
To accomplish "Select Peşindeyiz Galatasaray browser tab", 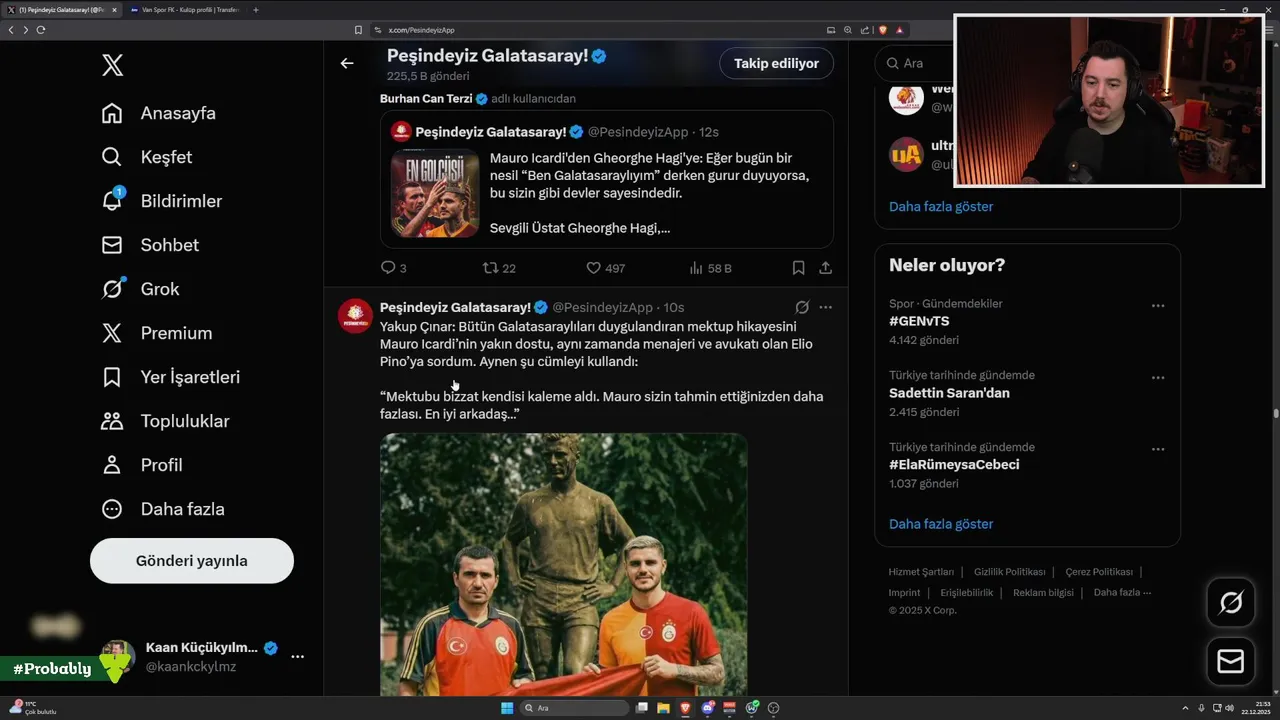I will pyautogui.click(x=62, y=10).
